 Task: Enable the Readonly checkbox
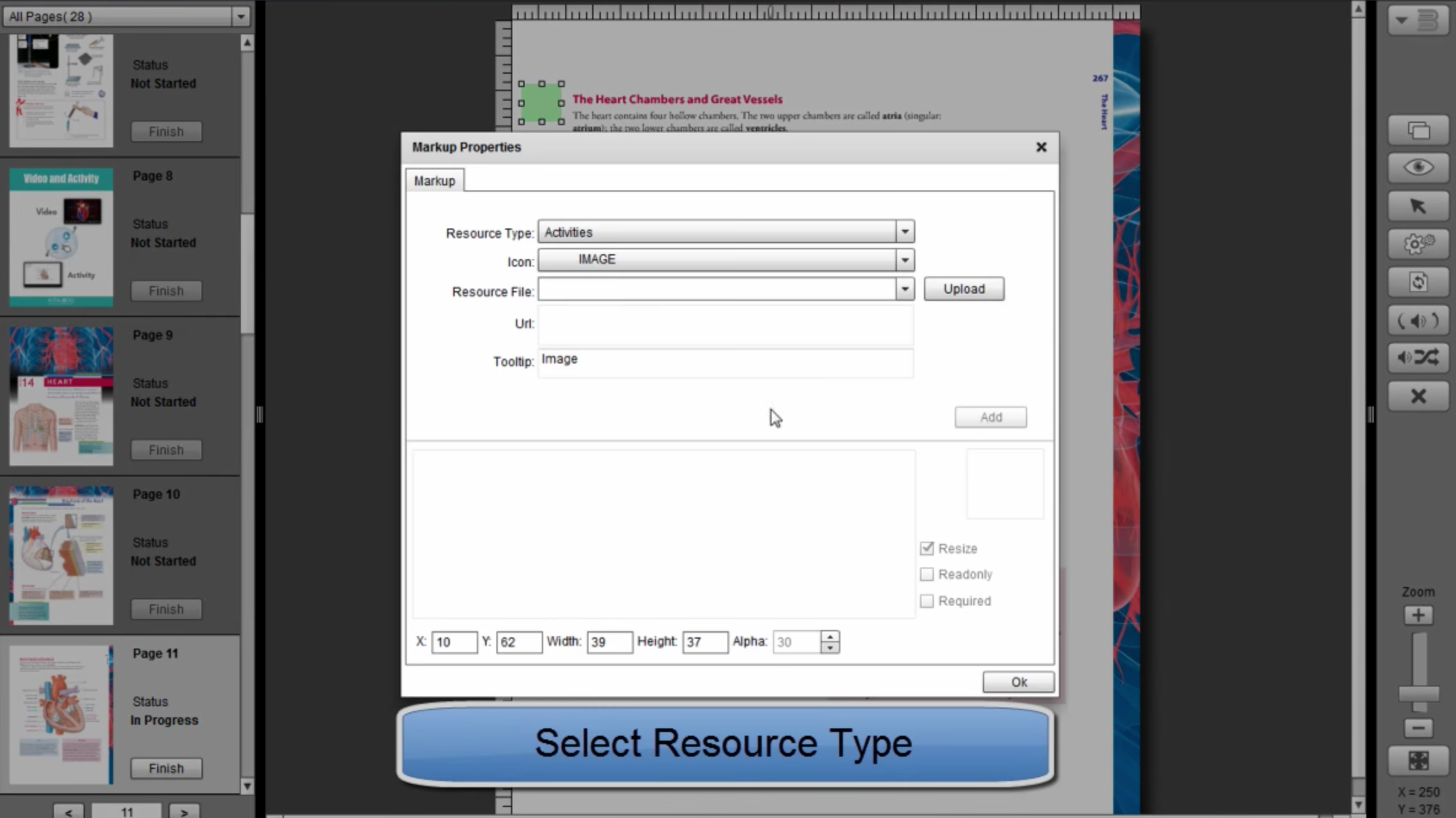tap(926, 574)
